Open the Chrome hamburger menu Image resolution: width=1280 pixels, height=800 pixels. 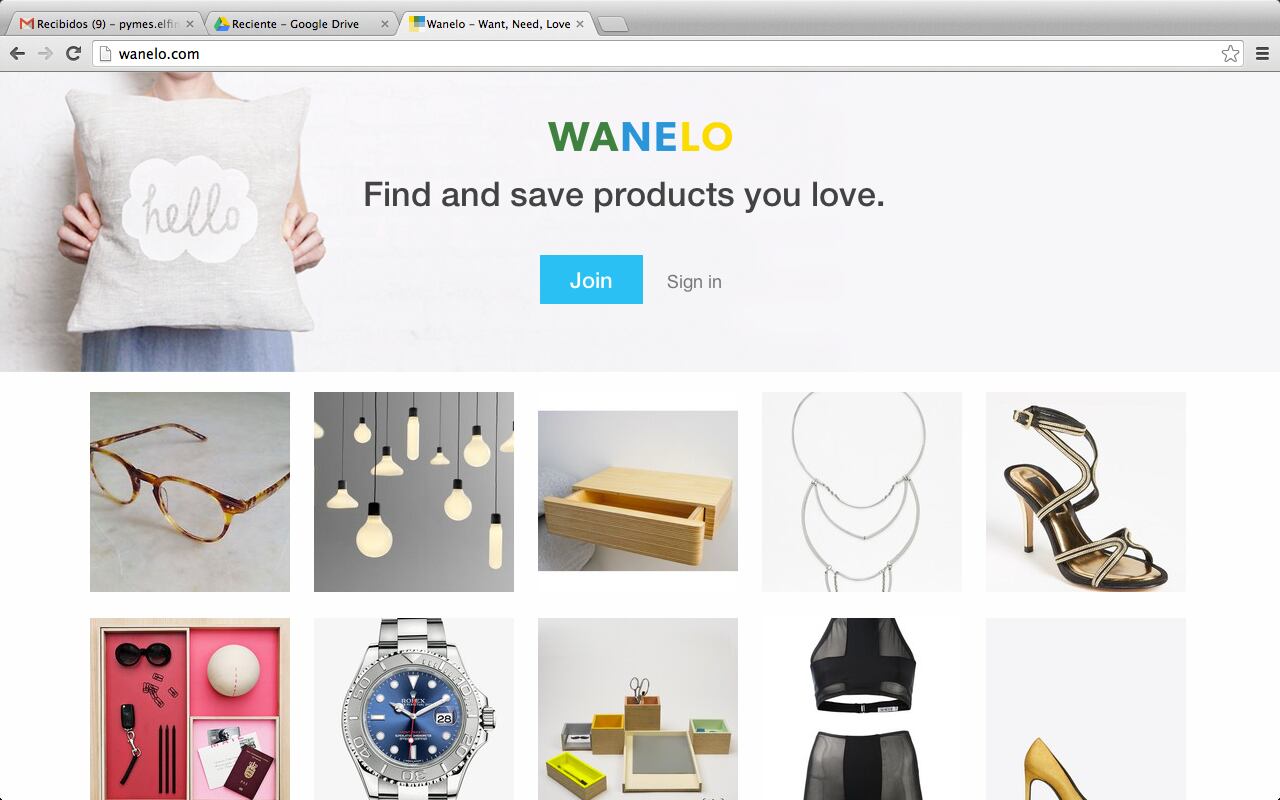[1262, 54]
